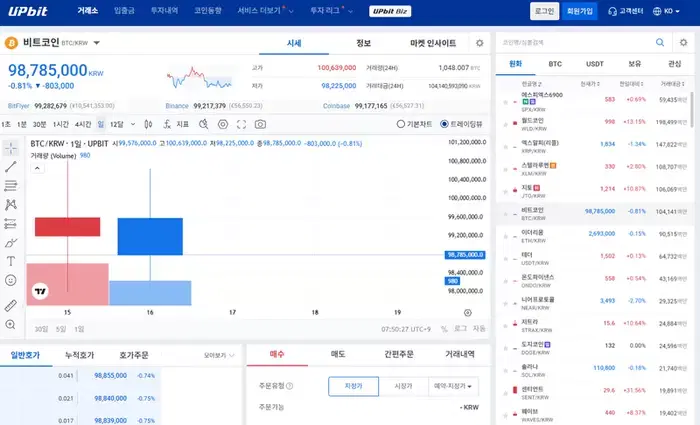This screenshot has width=700, height=425.
Task: Collapse the volume indicator legend chevron
Action: 38,168
